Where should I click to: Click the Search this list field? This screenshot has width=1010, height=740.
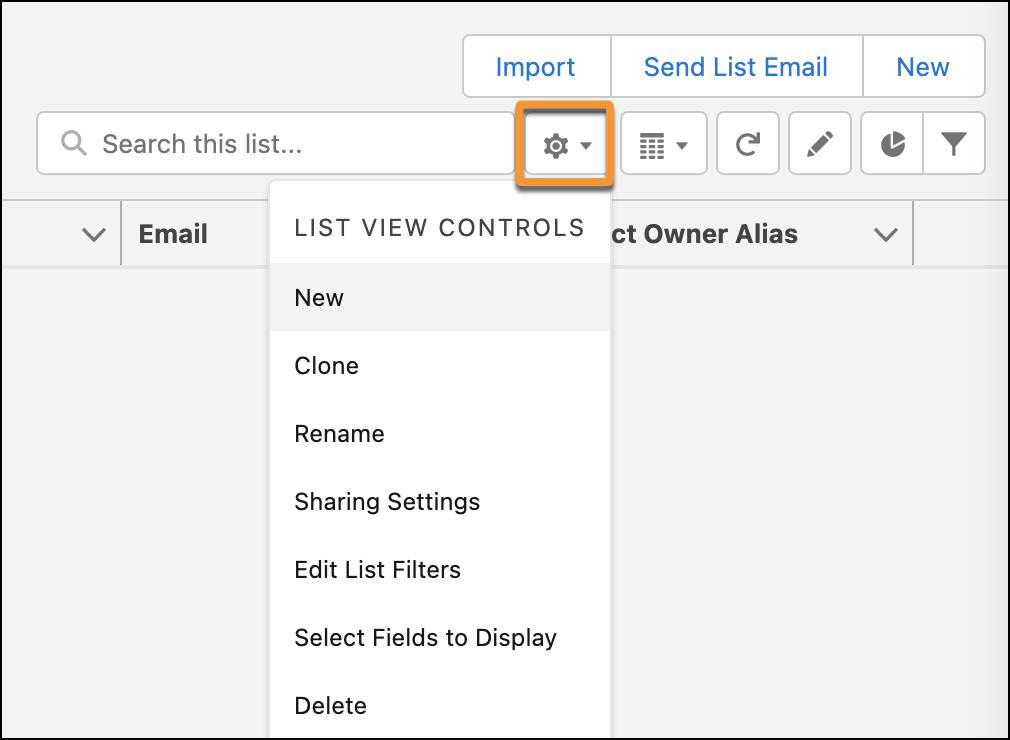click(x=276, y=144)
